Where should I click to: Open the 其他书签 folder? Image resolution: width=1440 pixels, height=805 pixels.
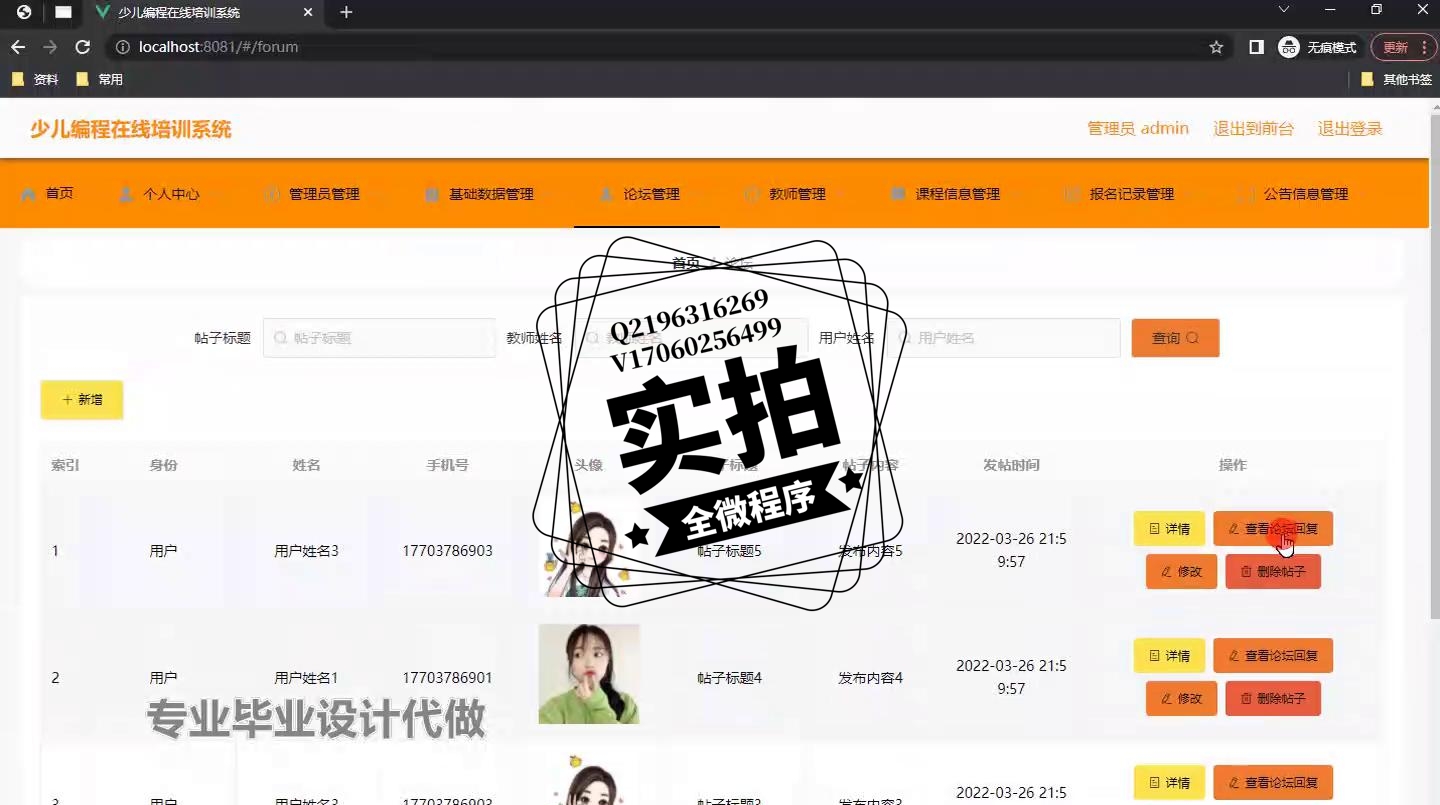coord(1397,79)
